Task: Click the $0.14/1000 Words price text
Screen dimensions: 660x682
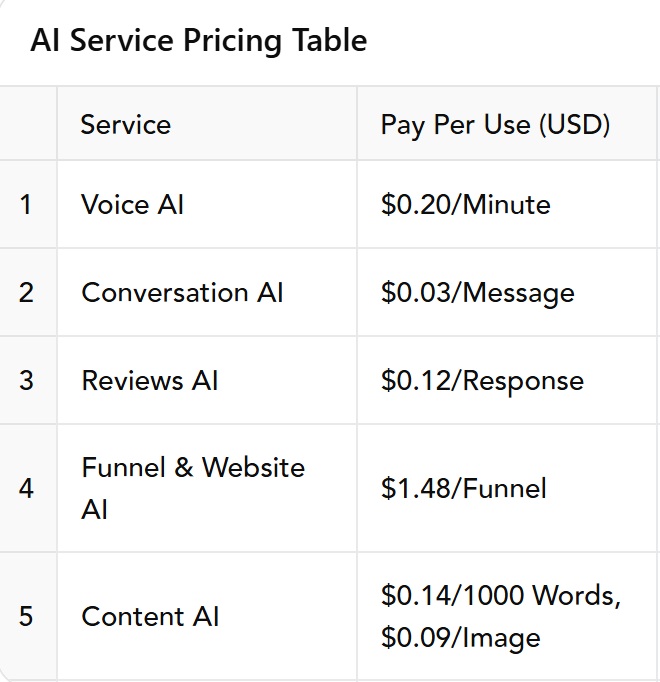Action: click(500, 595)
